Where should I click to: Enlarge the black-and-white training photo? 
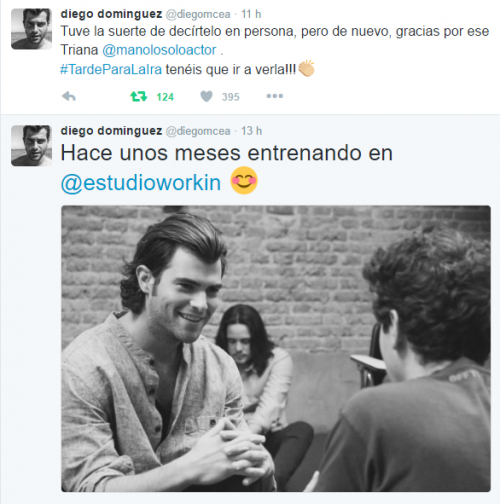276,349
